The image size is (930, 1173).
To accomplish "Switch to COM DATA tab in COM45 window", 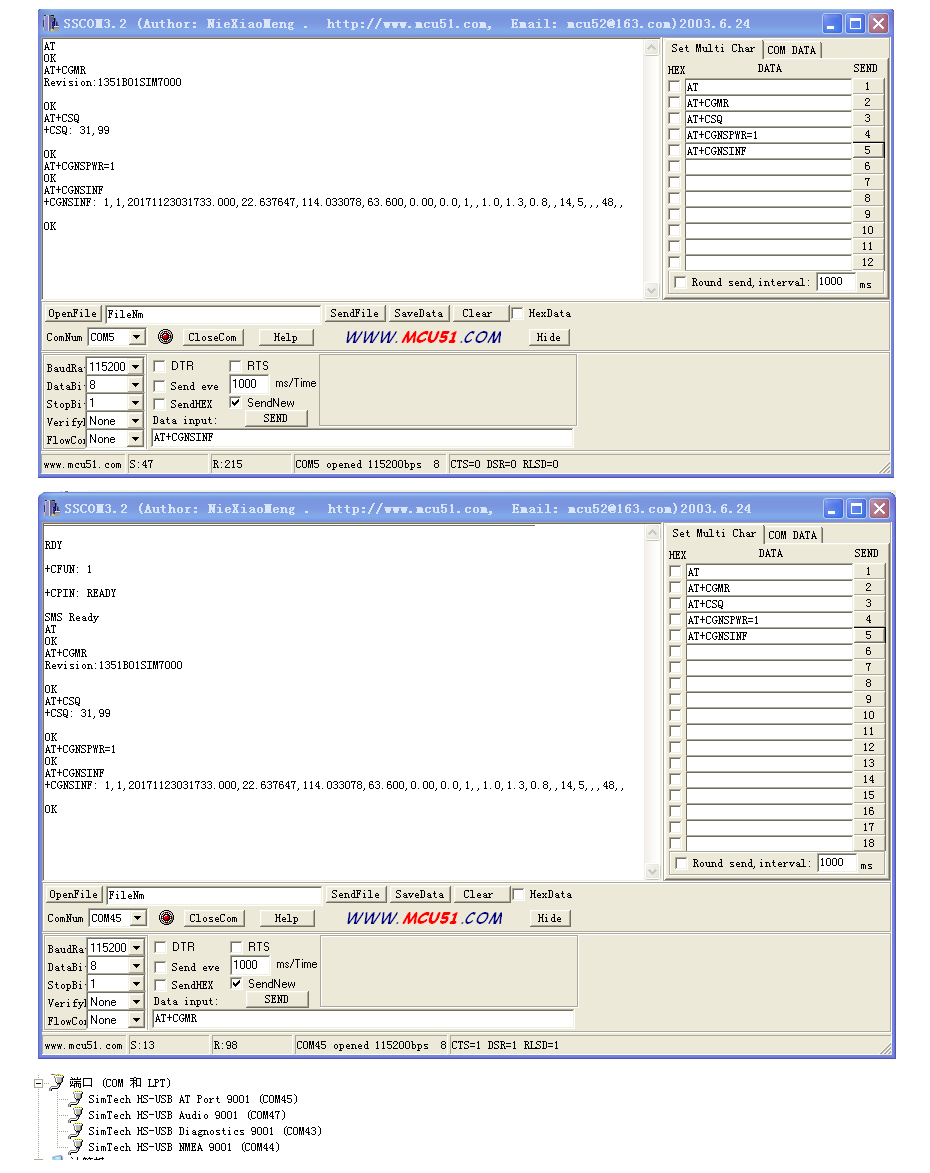I will tap(792, 535).
